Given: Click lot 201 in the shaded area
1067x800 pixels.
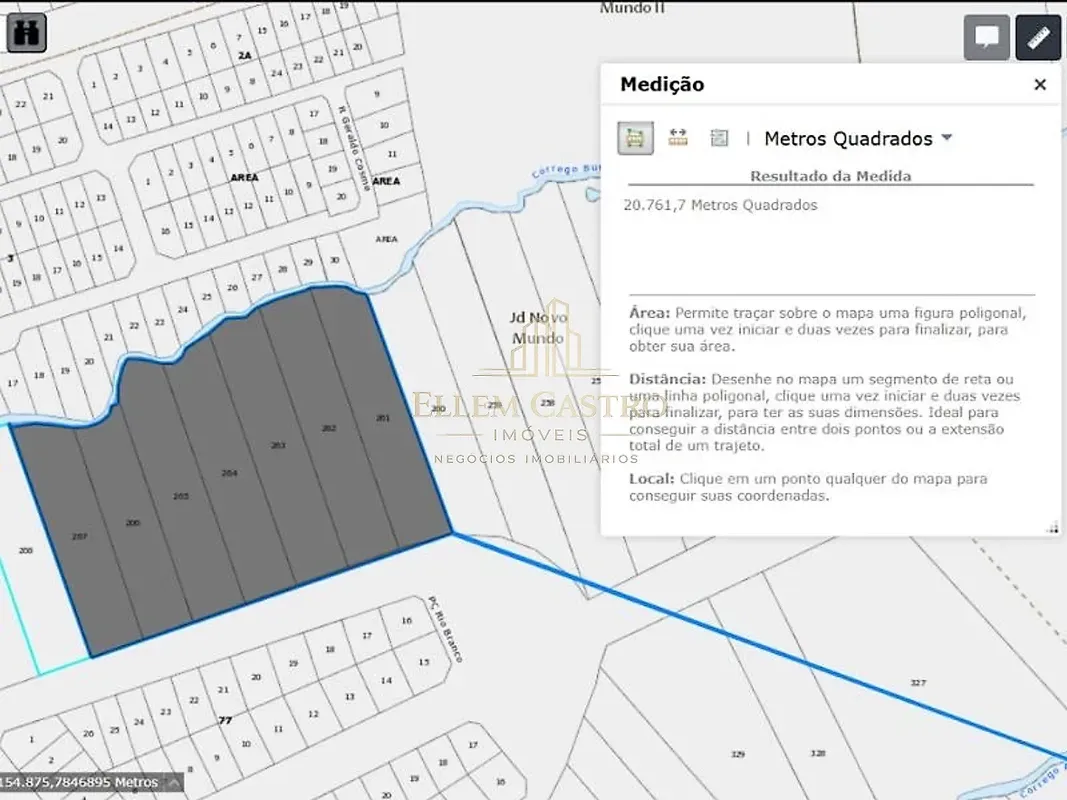Looking at the screenshot, I should pyautogui.click(x=383, y=418).
